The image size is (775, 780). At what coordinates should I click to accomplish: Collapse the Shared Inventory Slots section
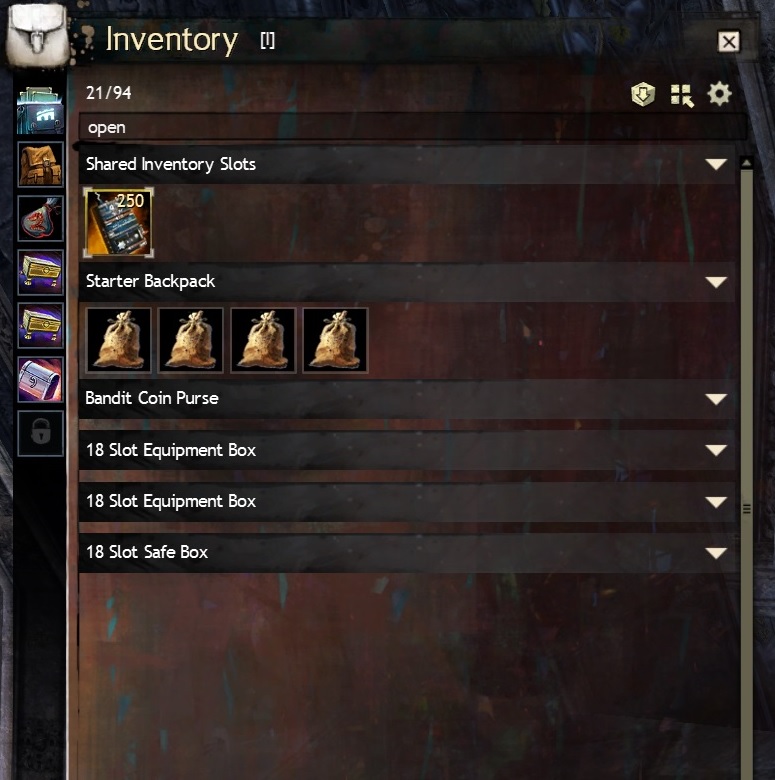[716, 164]
